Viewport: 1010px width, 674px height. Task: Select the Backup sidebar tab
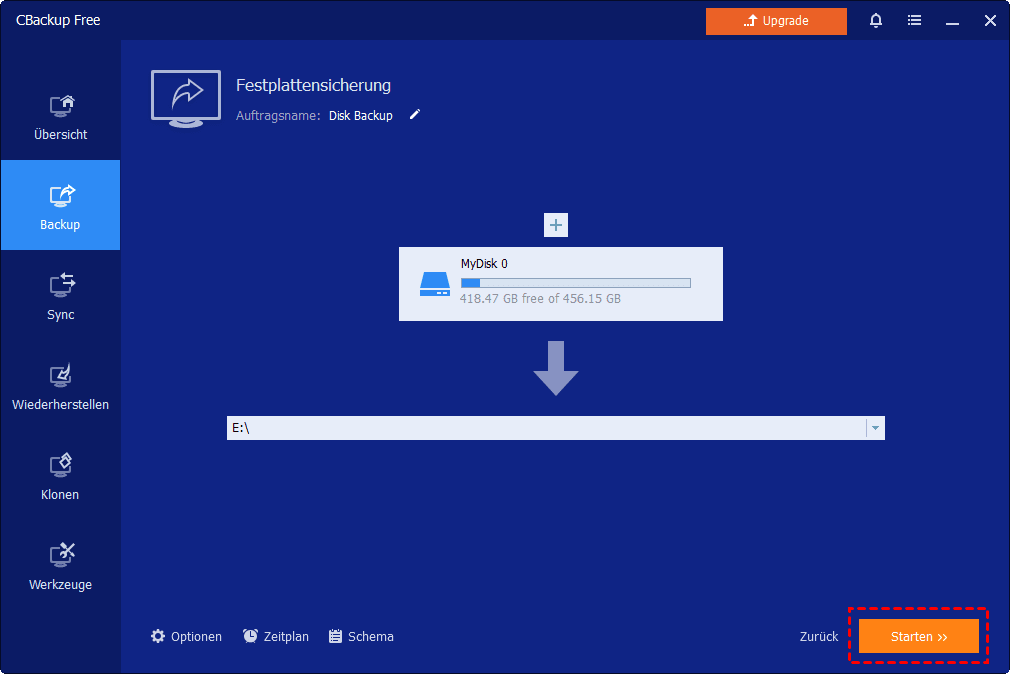[x=60, y=206]
